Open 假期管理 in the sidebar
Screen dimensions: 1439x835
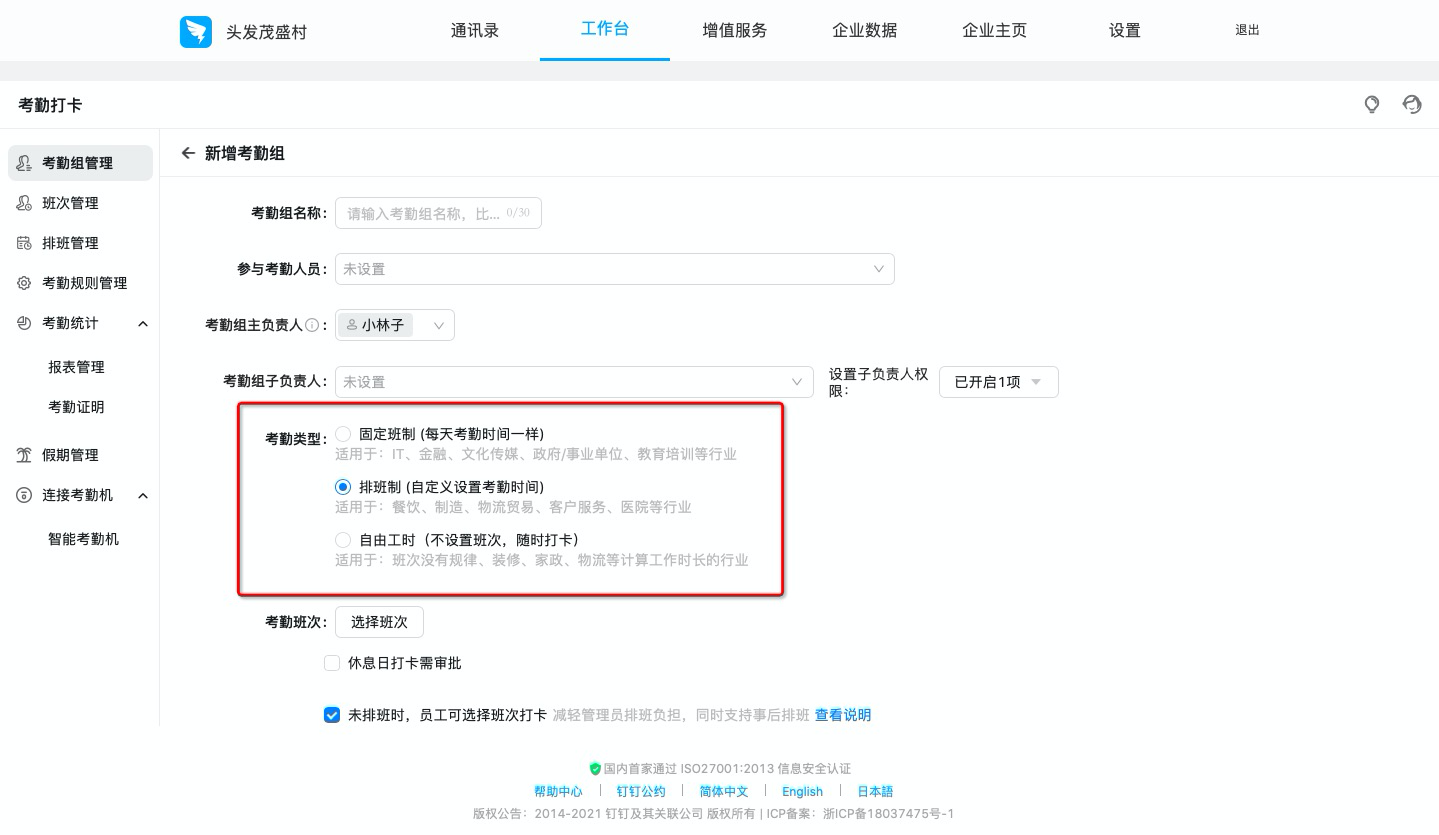pyautogui.click(x=69, y=455)
